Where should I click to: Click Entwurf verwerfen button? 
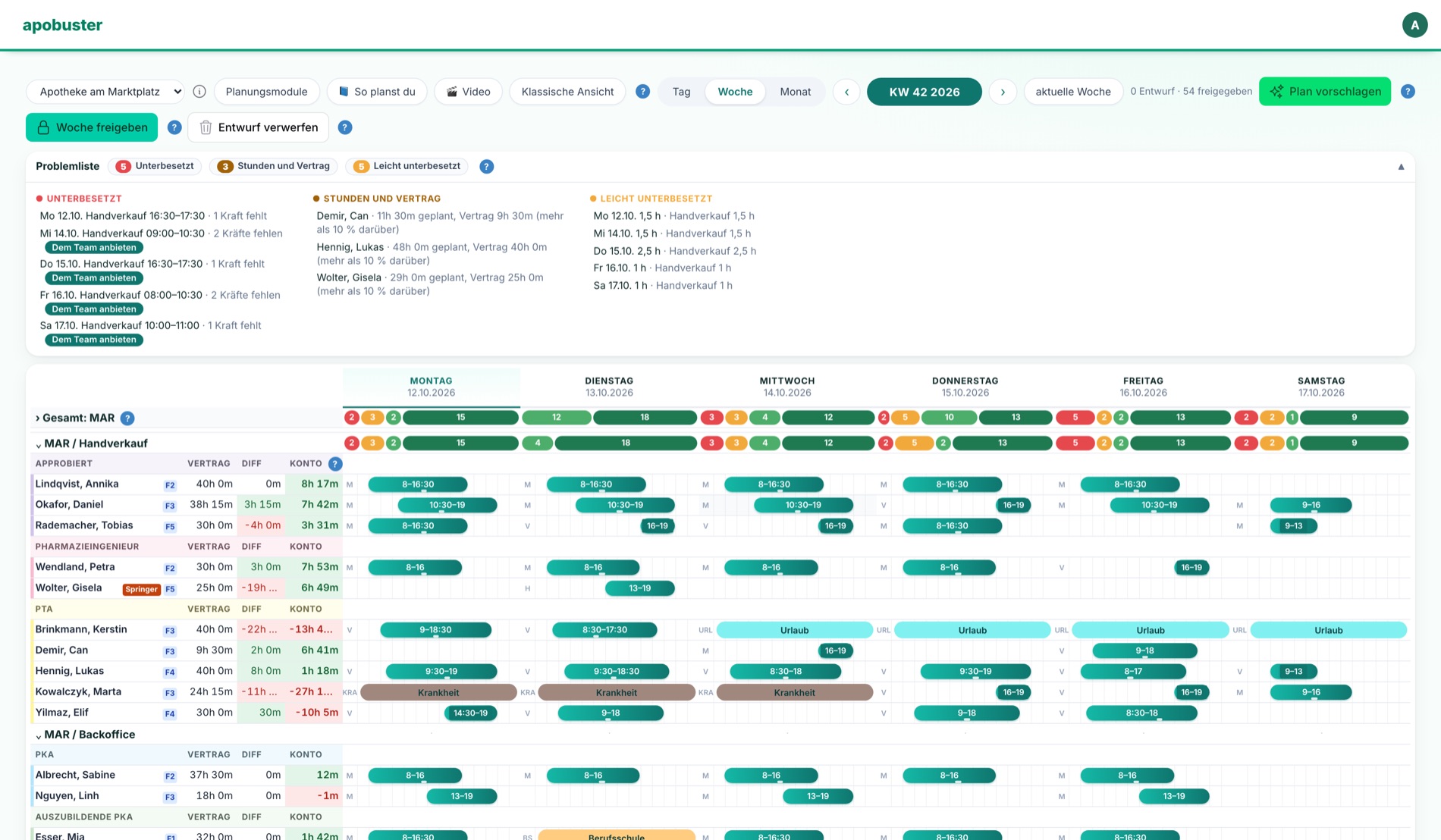(x=258, y=127)
